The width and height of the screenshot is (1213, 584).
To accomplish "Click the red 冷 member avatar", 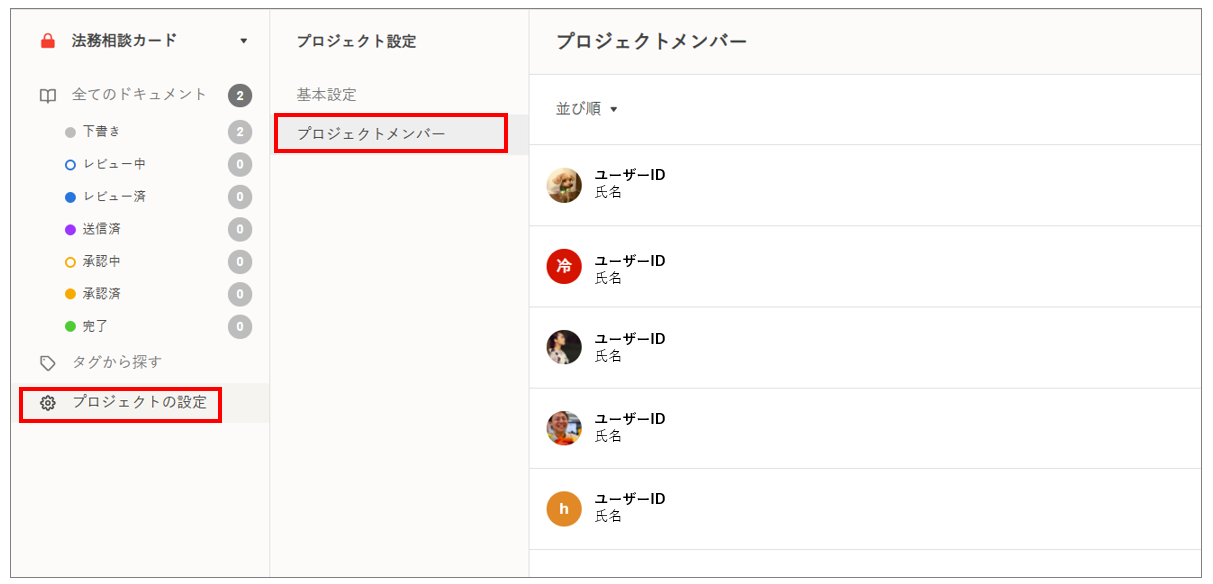I will click(x=564, y=267).
